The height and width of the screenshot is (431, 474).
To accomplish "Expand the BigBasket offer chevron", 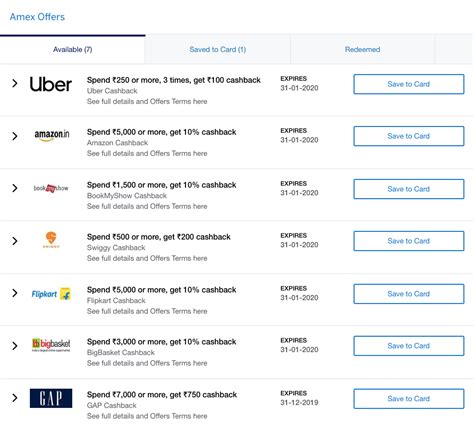I will (15, 346).
